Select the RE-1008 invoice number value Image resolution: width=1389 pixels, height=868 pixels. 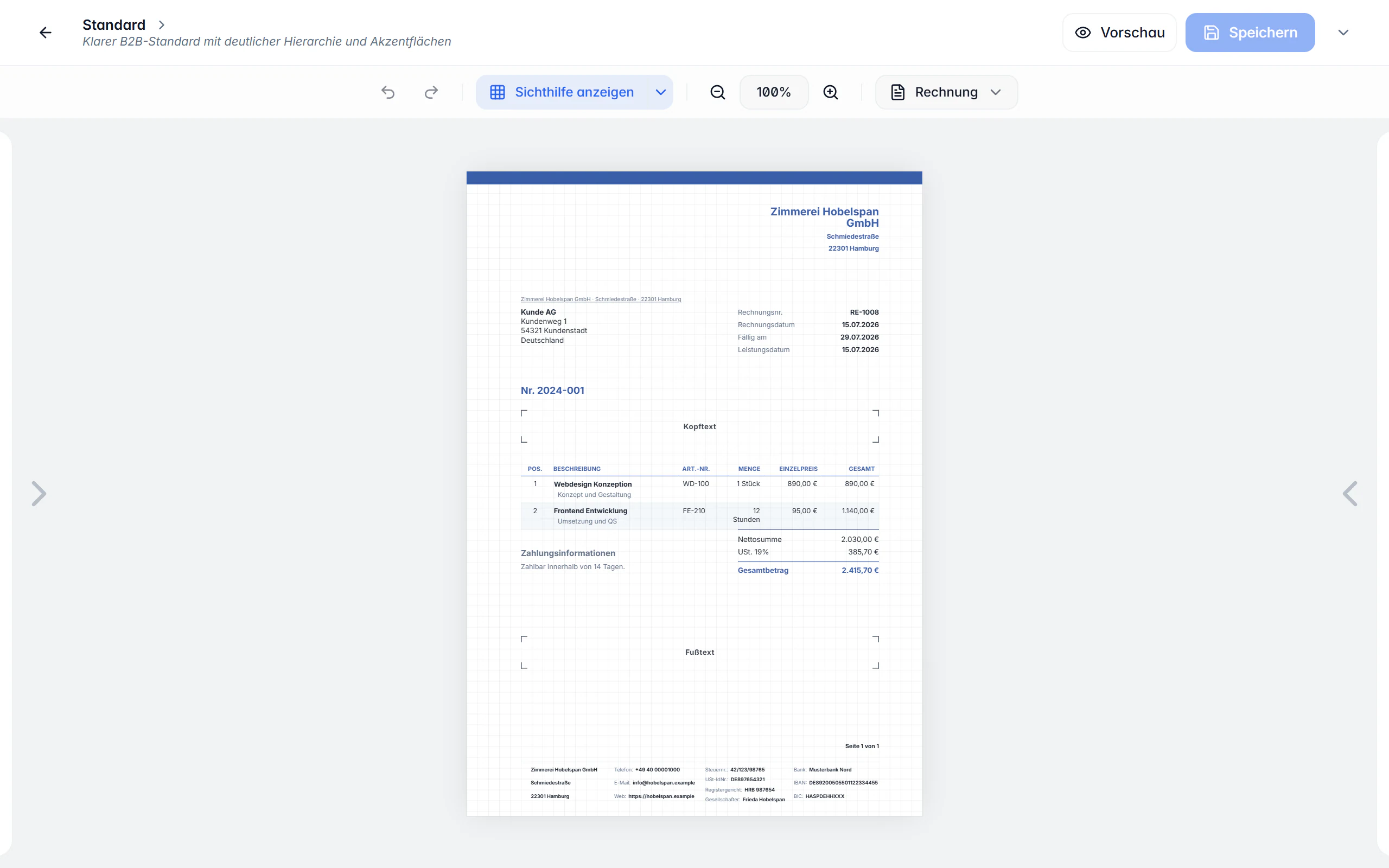click(x=864, y=312)
